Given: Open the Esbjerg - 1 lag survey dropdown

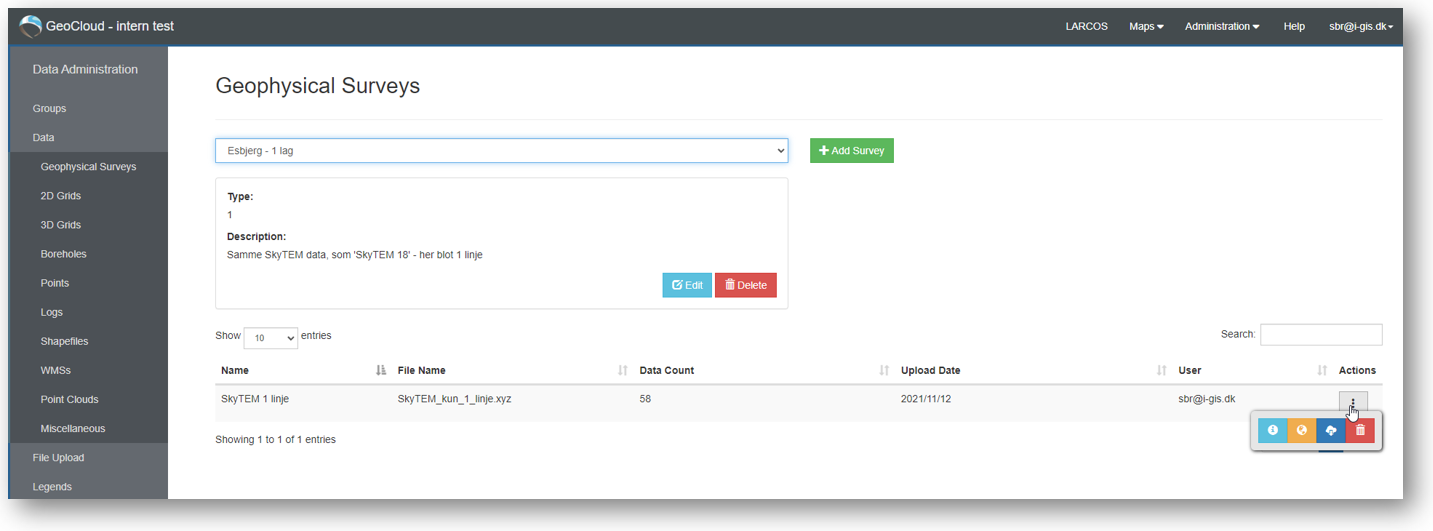Looking at the screenshot, I should tap(501, 150).
